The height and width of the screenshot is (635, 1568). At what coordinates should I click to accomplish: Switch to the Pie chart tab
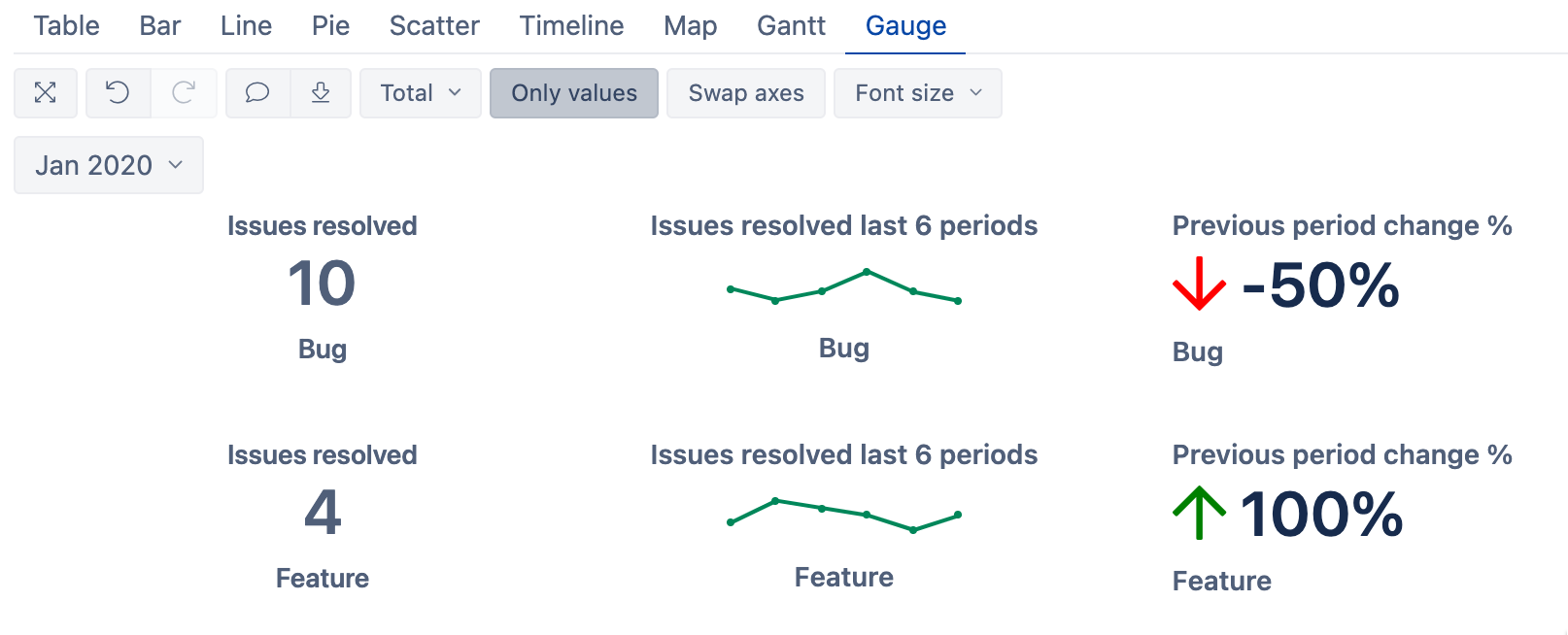(x=330, y=26)
